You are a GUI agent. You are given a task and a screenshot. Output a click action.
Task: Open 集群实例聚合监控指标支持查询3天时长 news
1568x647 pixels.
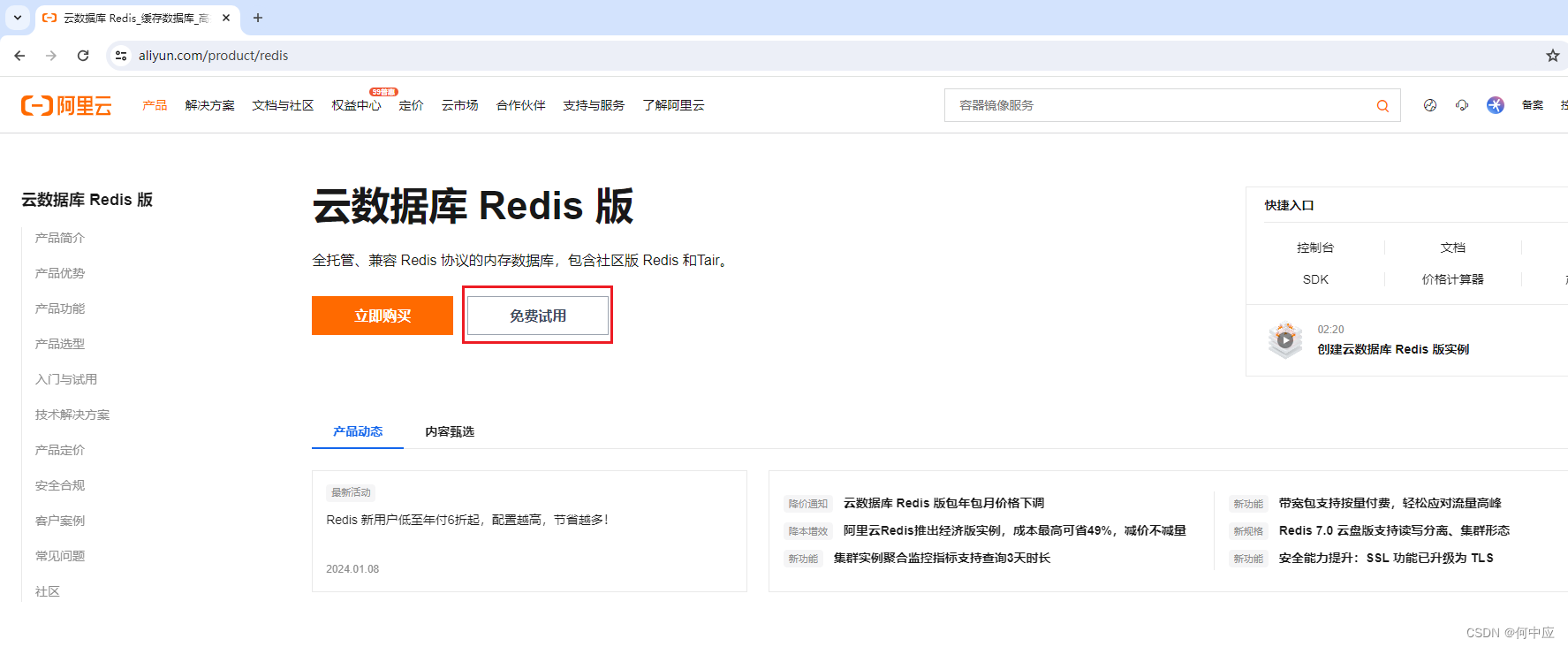[x=942, y=558]
